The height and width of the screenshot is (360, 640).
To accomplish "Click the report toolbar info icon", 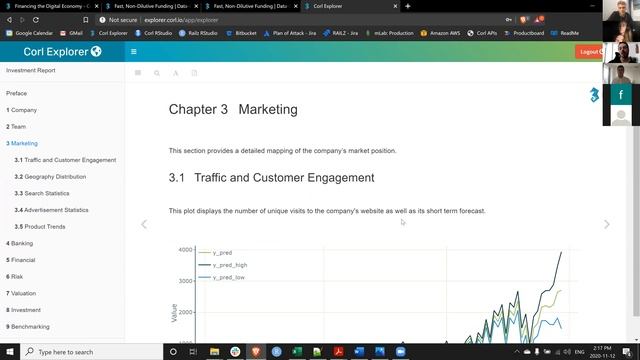I will pos(194,73).
